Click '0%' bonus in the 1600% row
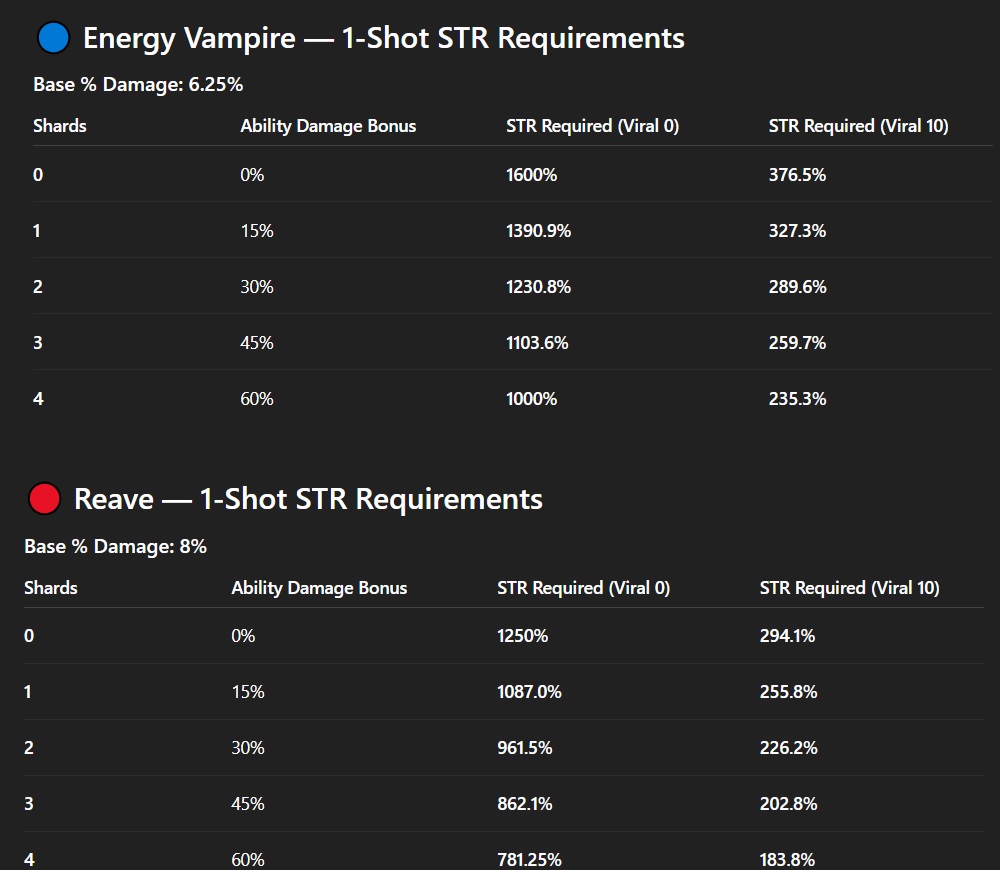The width and height of the screenshot is (1000, 870). pyautogui.click(x=252, y=175)
